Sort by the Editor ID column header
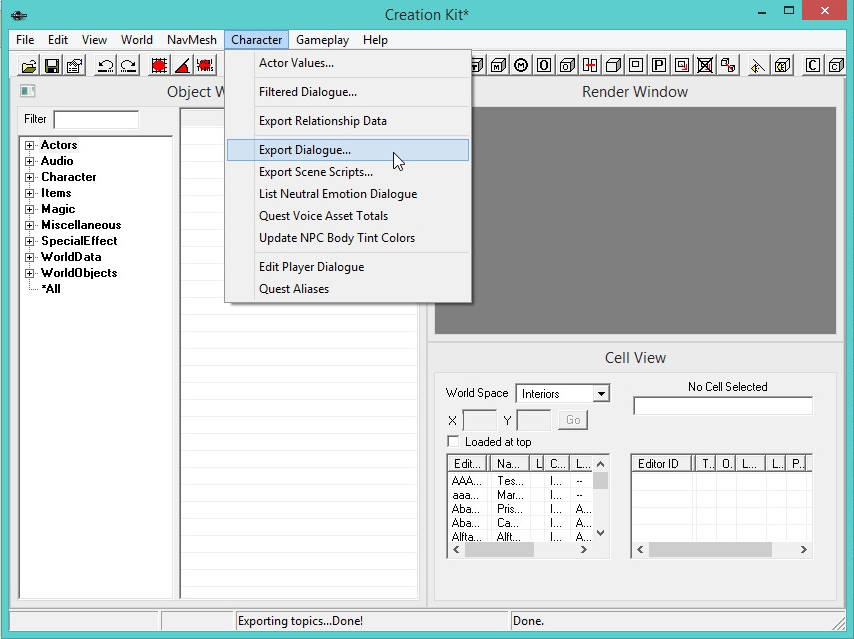 click(661, 464)
